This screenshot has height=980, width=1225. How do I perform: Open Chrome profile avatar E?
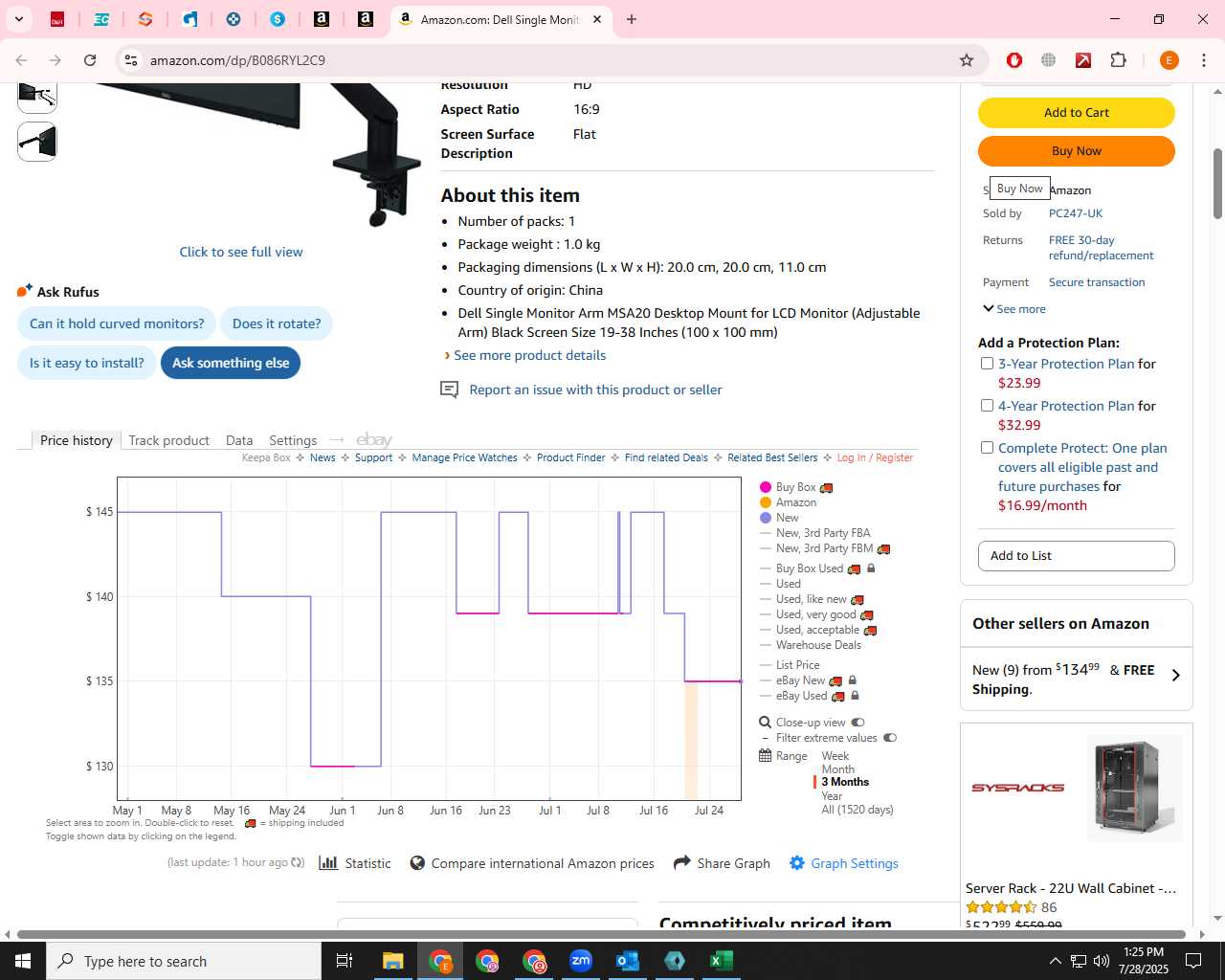tap(1169, 60)
